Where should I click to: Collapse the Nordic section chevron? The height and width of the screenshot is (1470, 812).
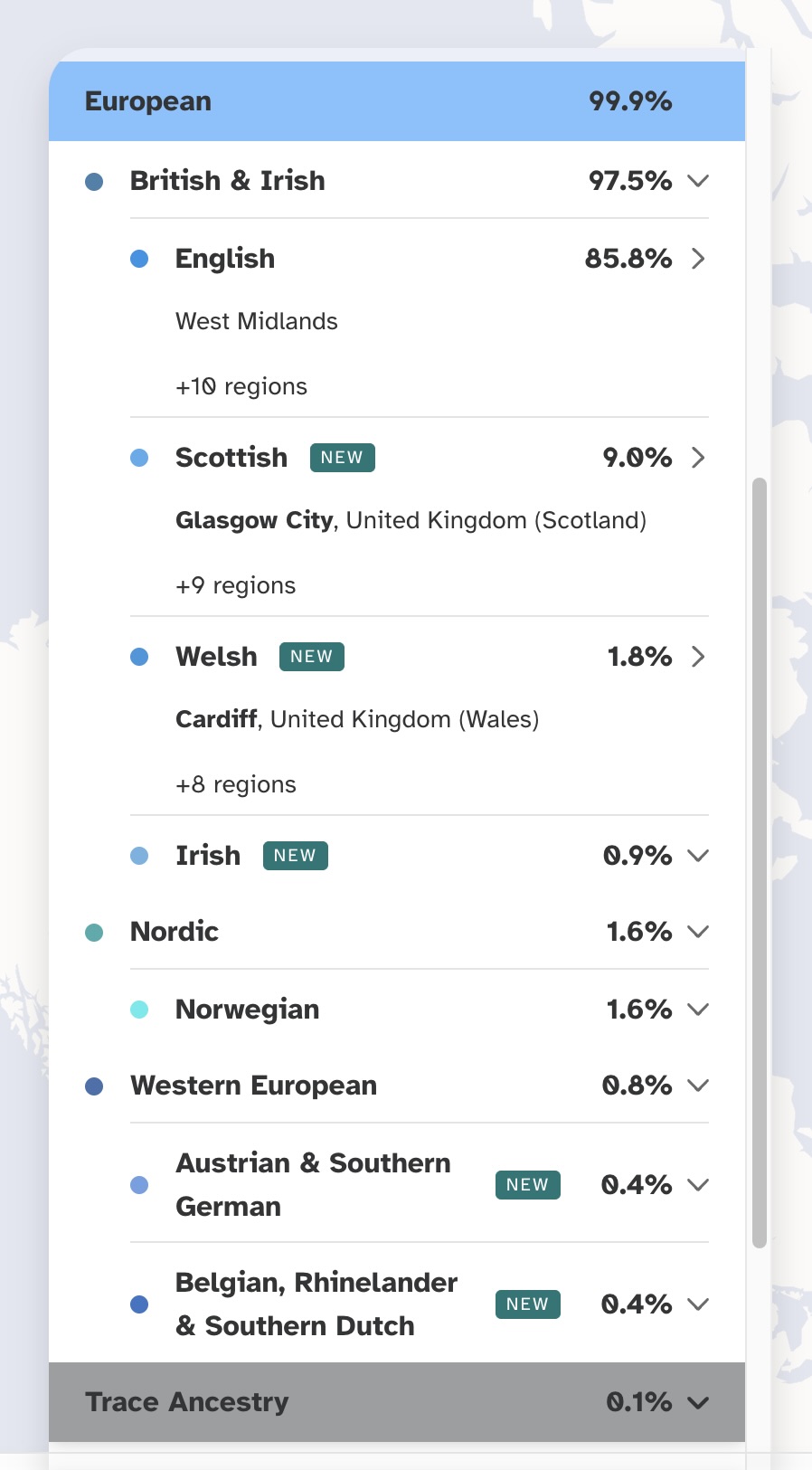point(697,932)
